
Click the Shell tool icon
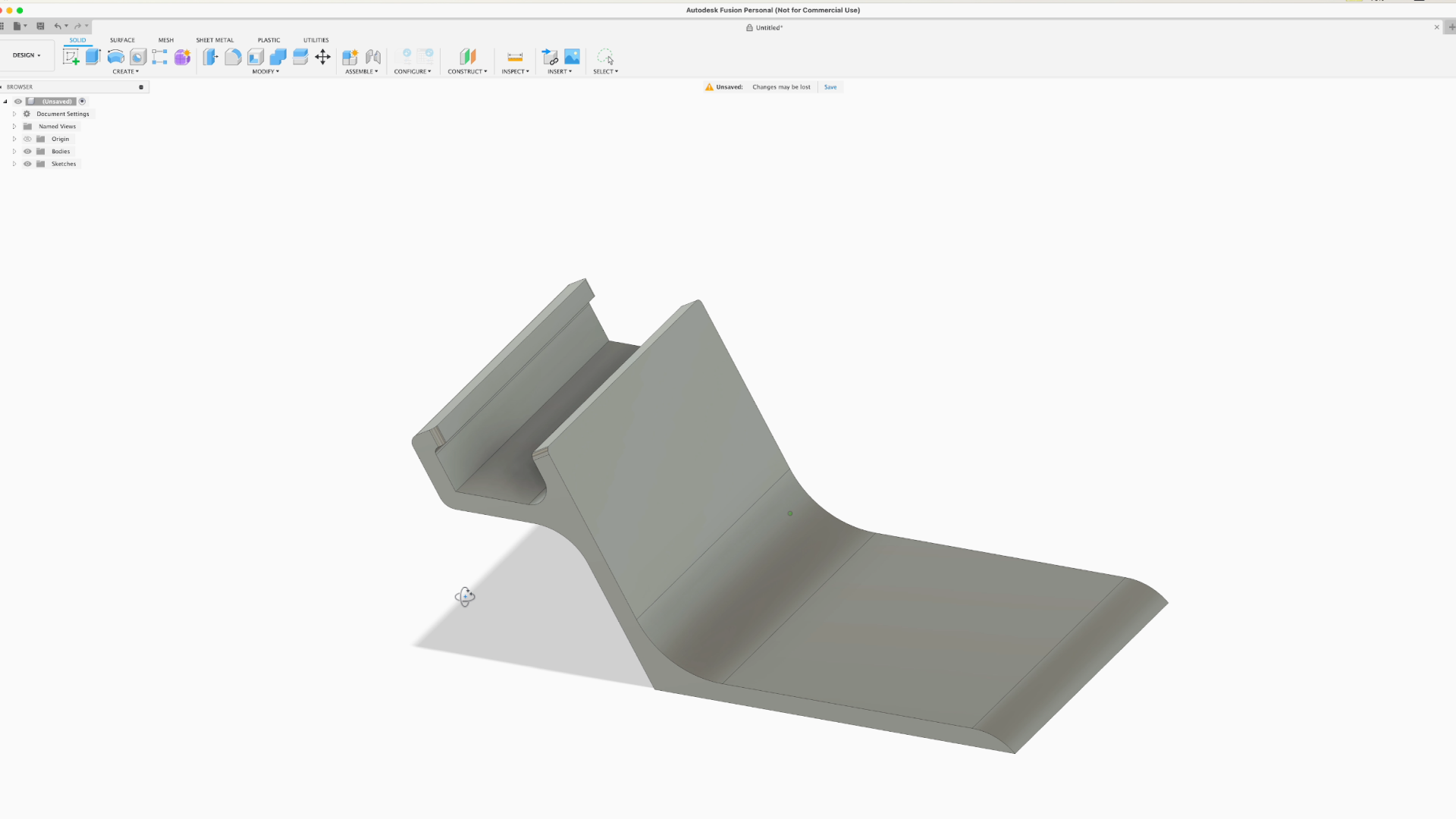click(256, 57)
